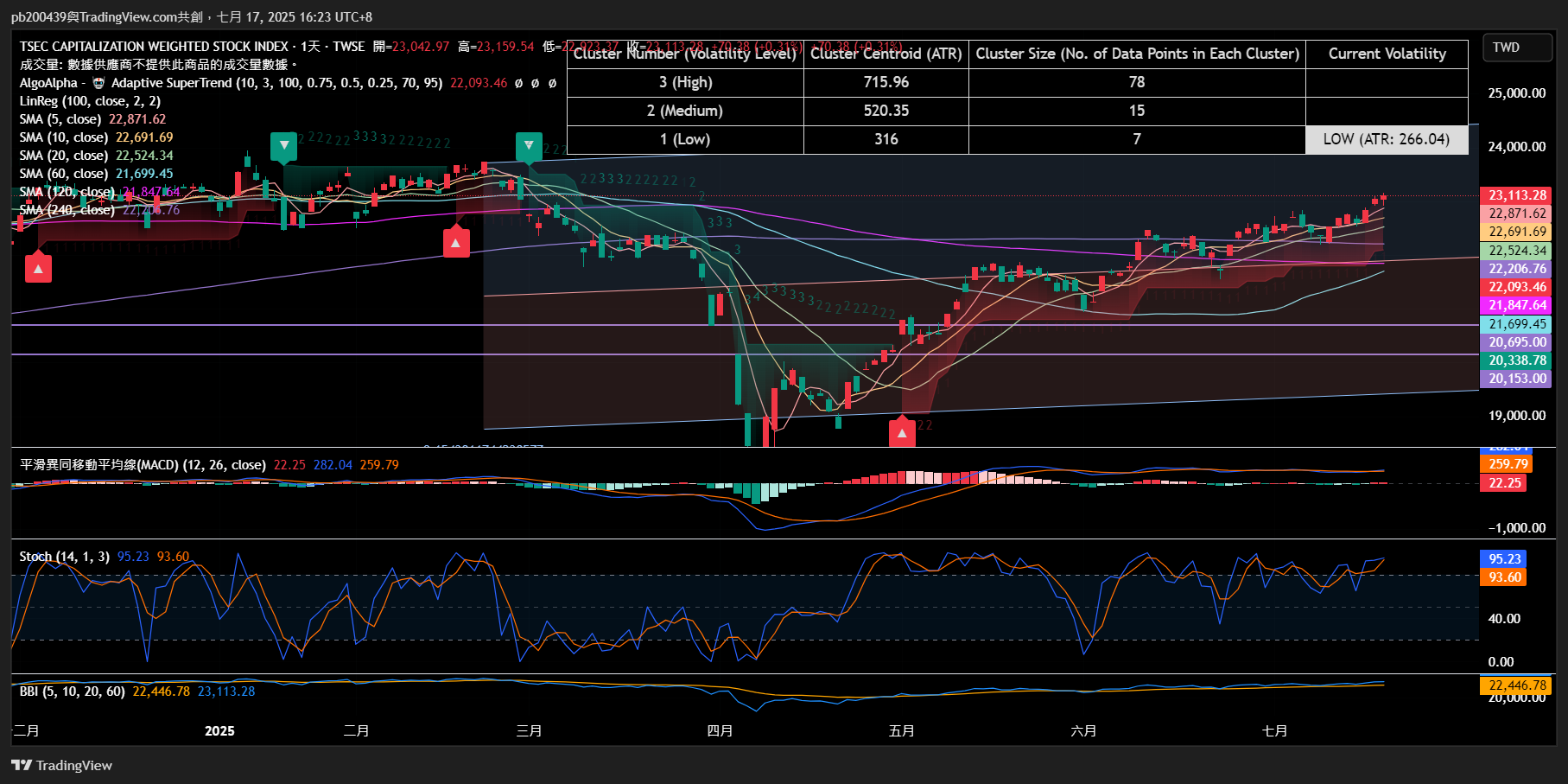
Task: Select the SMA (60, close) legend
Action: 64,174
